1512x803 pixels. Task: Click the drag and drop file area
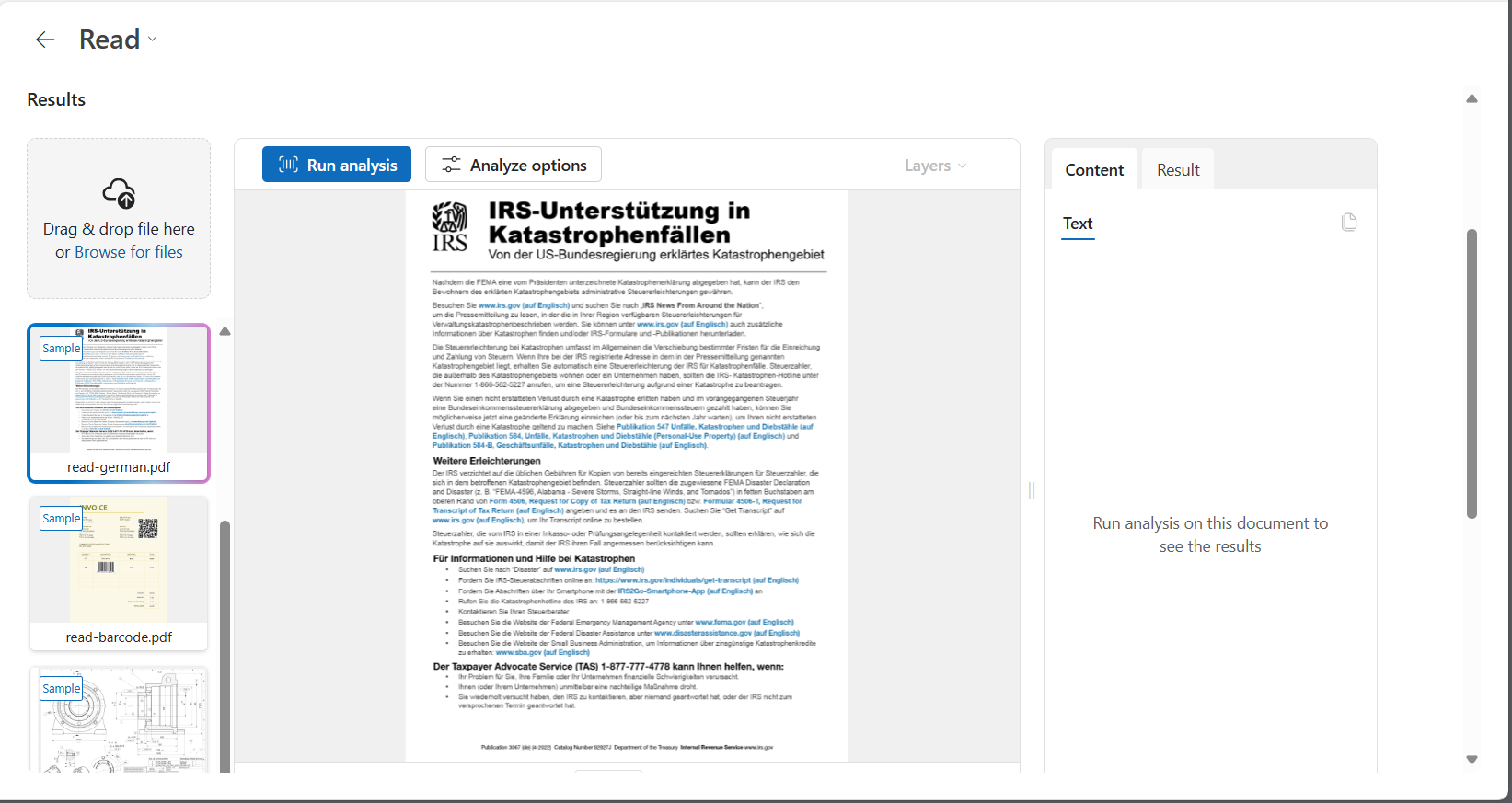pyautogui.click(x=119, y=219)
